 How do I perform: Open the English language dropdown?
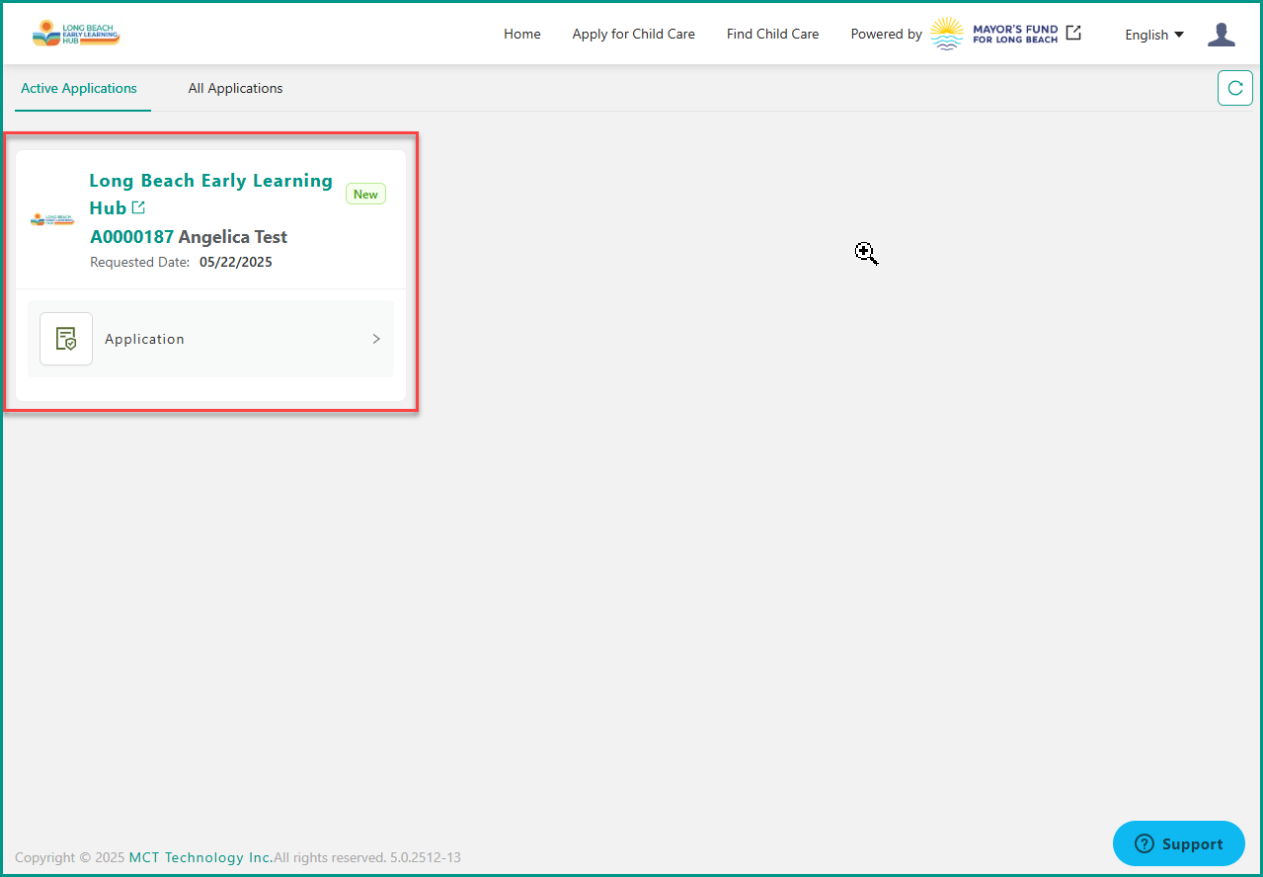1154,34
